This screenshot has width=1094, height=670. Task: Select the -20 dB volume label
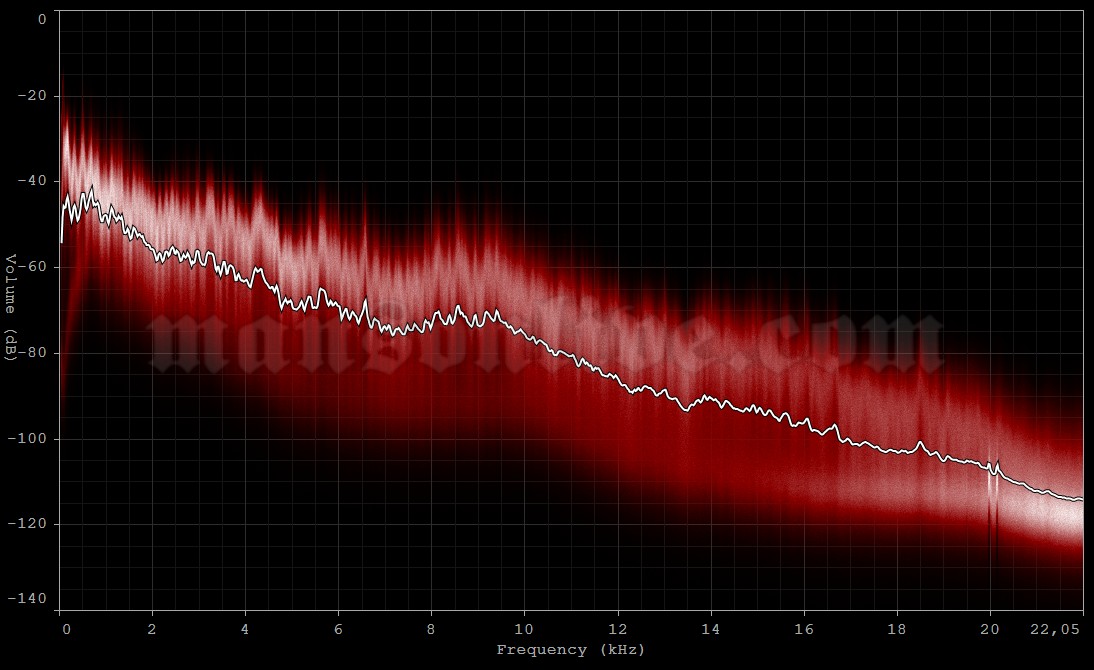(32, 96)
